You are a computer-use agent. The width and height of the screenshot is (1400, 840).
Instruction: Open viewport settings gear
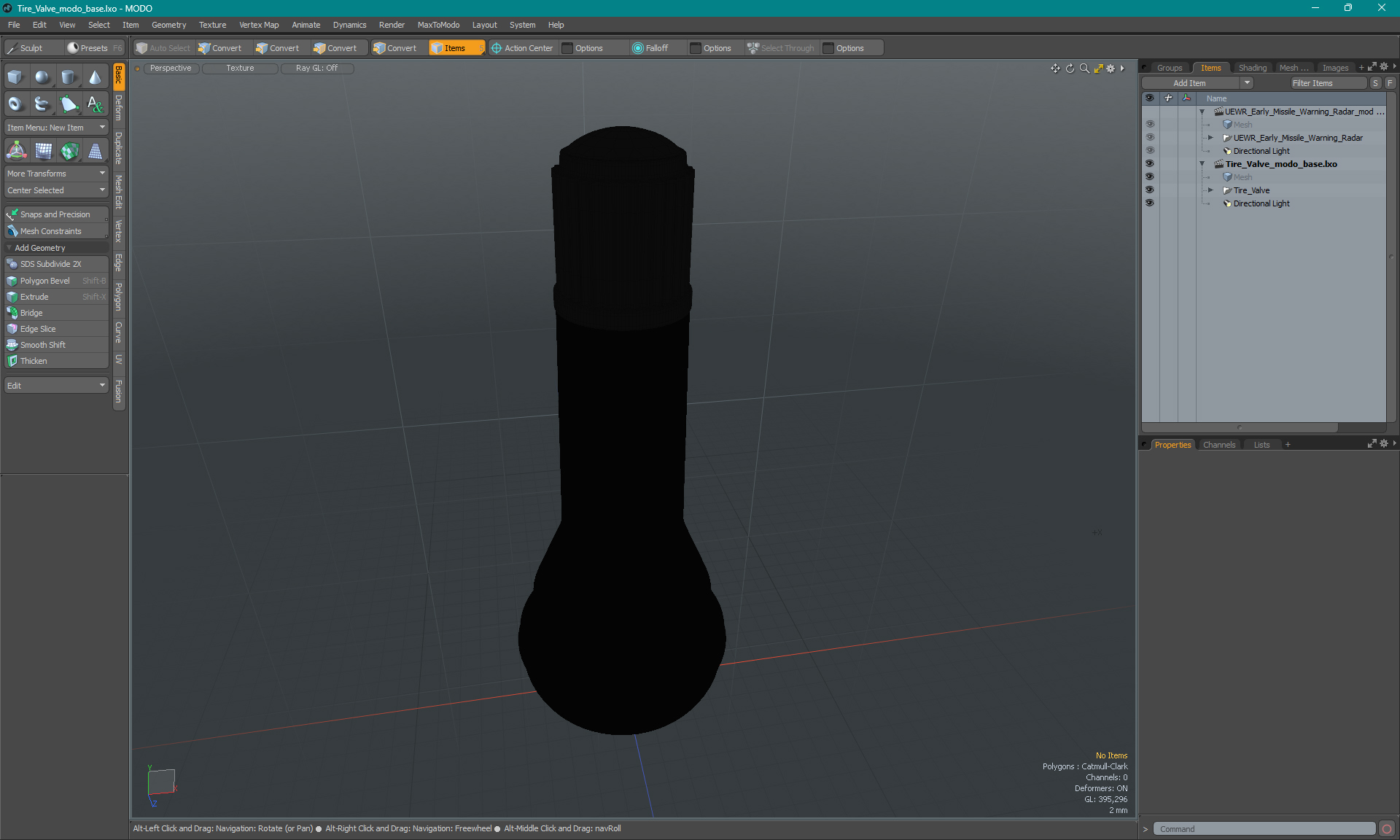click(1111, 69)
